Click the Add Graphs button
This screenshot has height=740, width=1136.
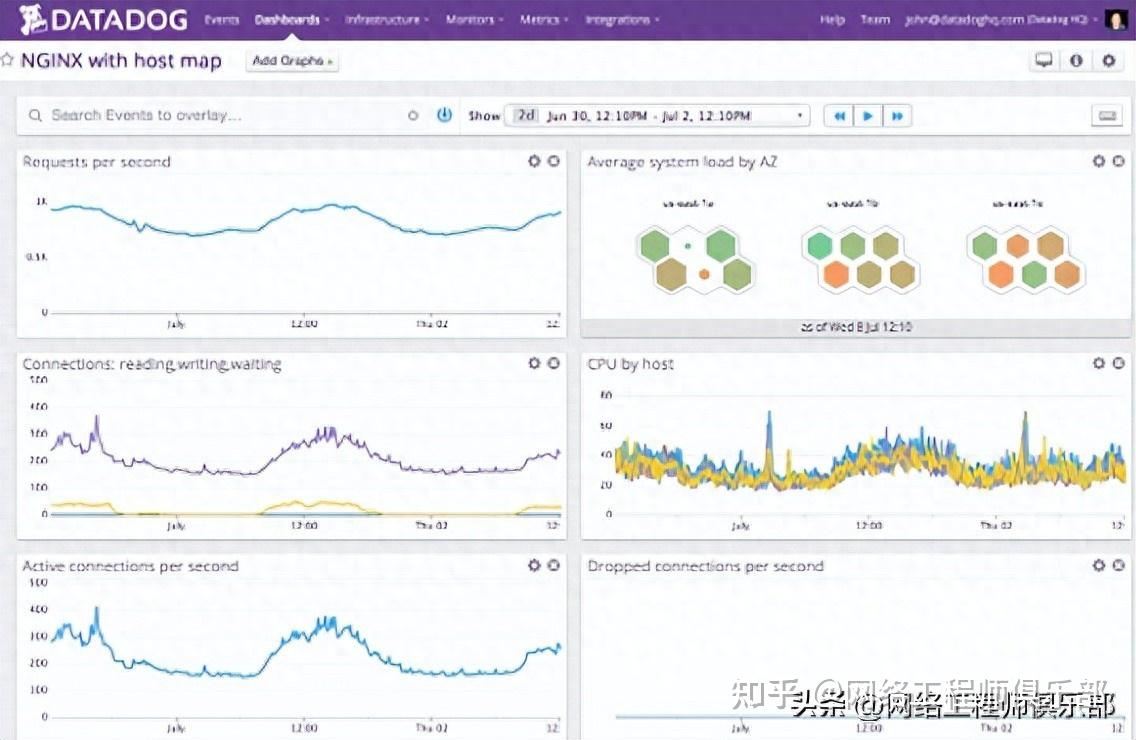tap(292, 61)
